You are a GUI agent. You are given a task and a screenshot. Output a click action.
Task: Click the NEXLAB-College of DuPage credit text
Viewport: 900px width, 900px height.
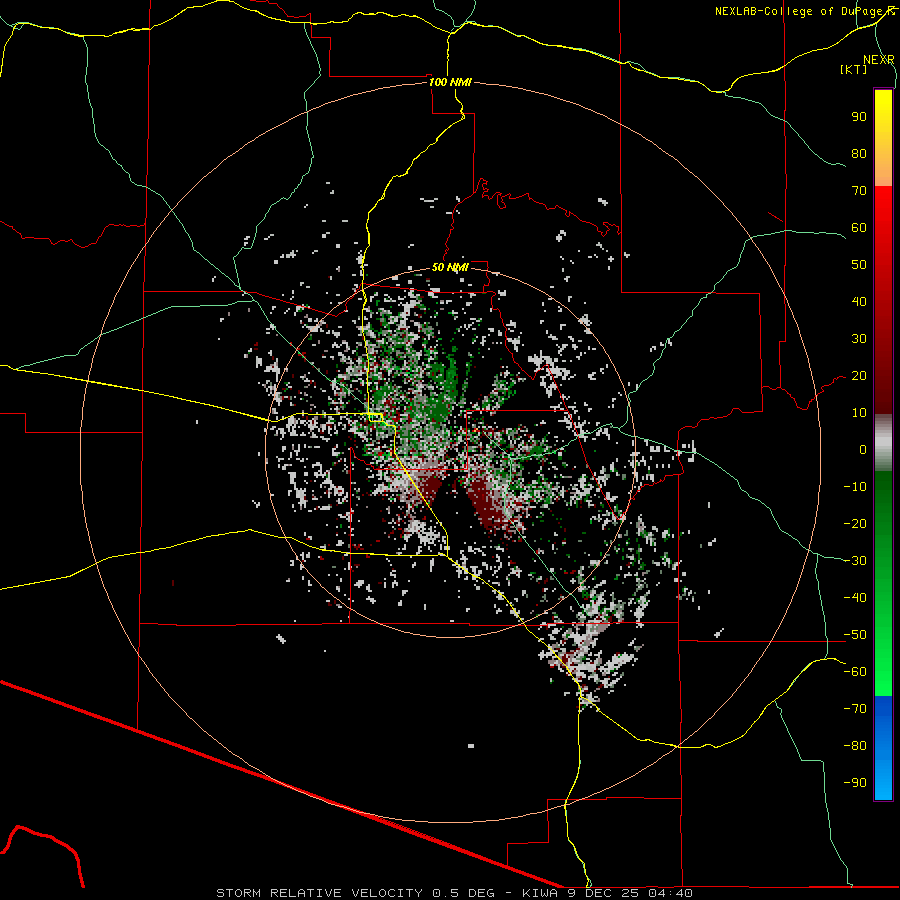coord(805,11)
